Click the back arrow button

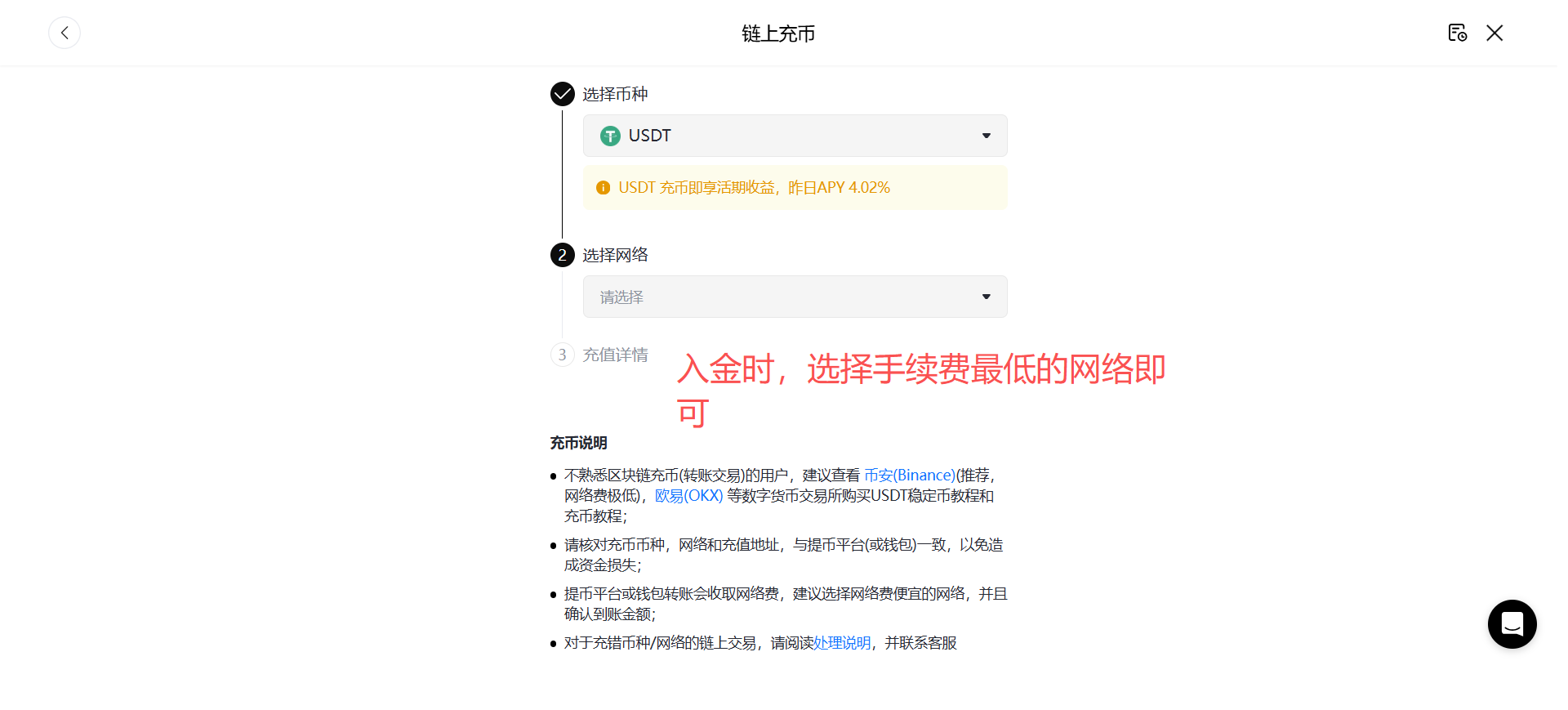[x=65, y=33]
